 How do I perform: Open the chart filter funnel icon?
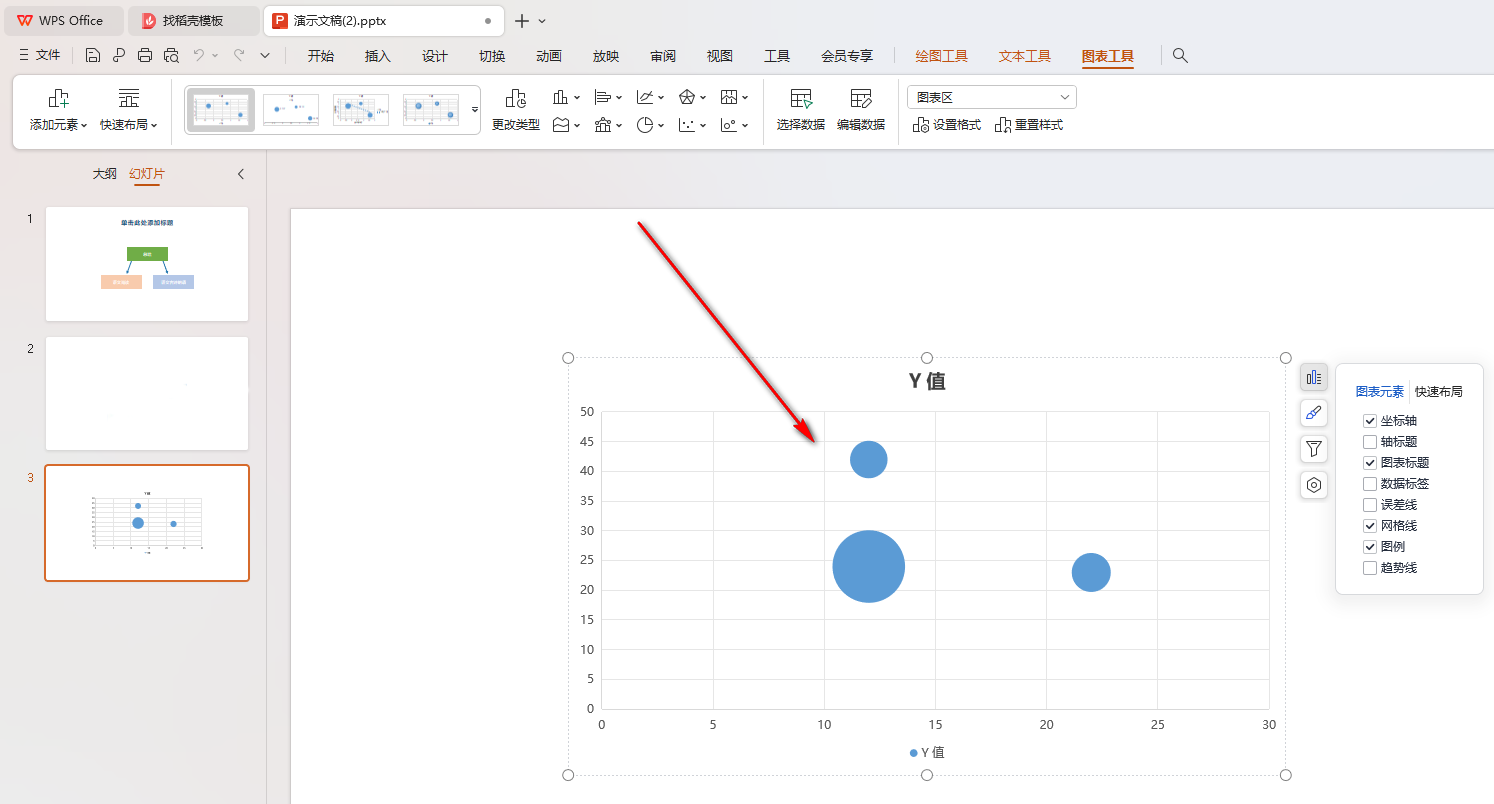[1314, 449]
